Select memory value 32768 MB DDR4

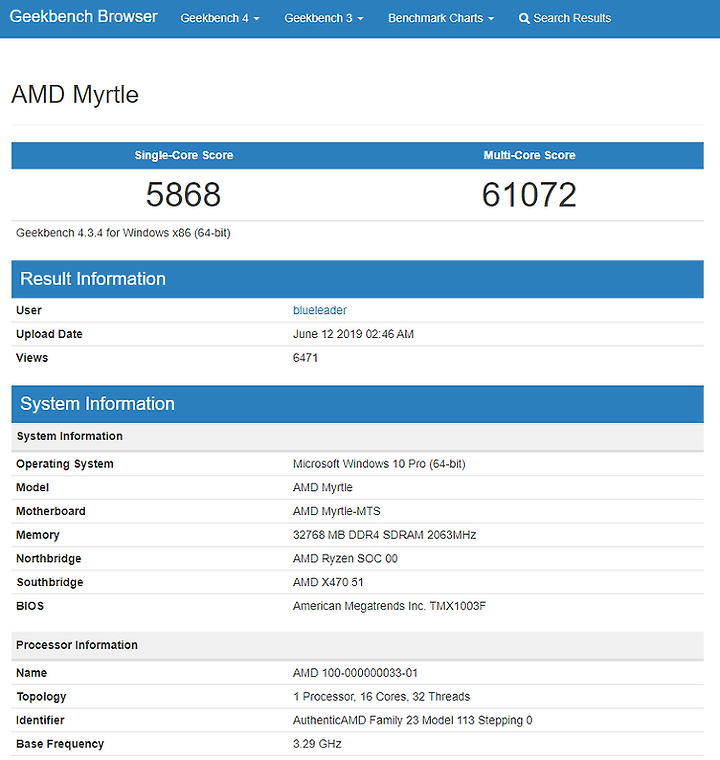pyautogui.click(x=384, y=535)
